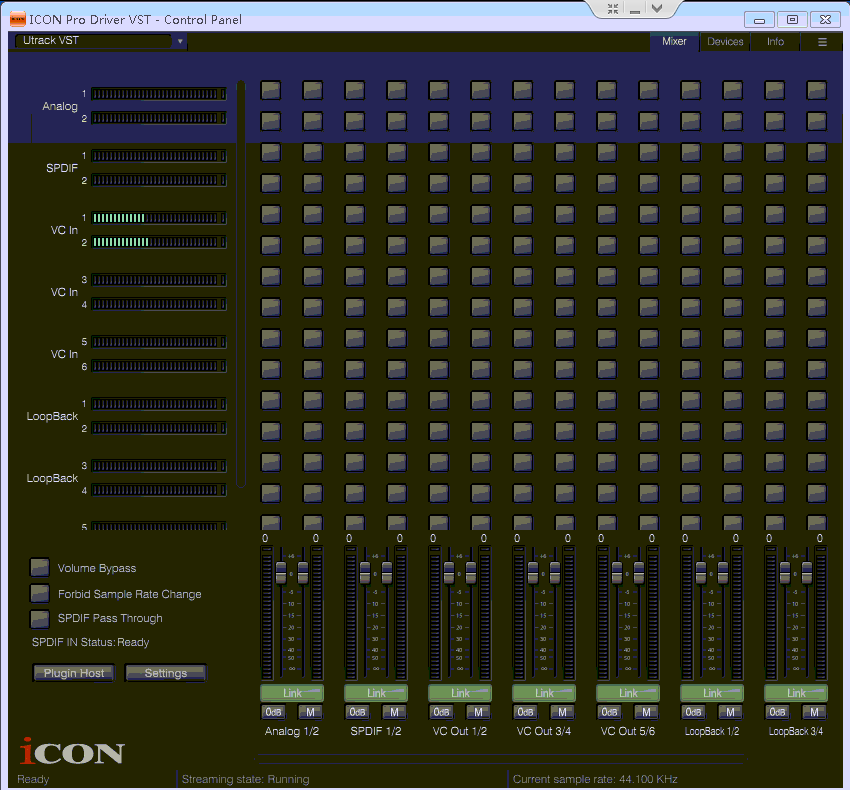
Task: Toggle Link for LoopBack 3/4 channels
Action: pos(796,693)
